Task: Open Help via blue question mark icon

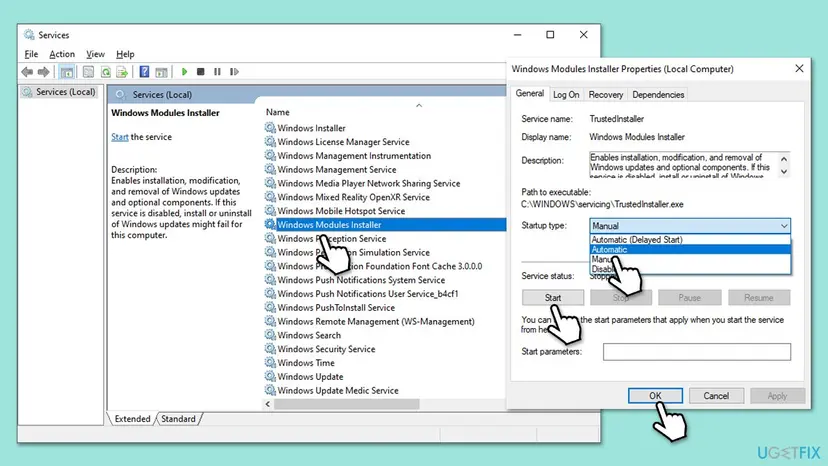Action: click(144, 71)
